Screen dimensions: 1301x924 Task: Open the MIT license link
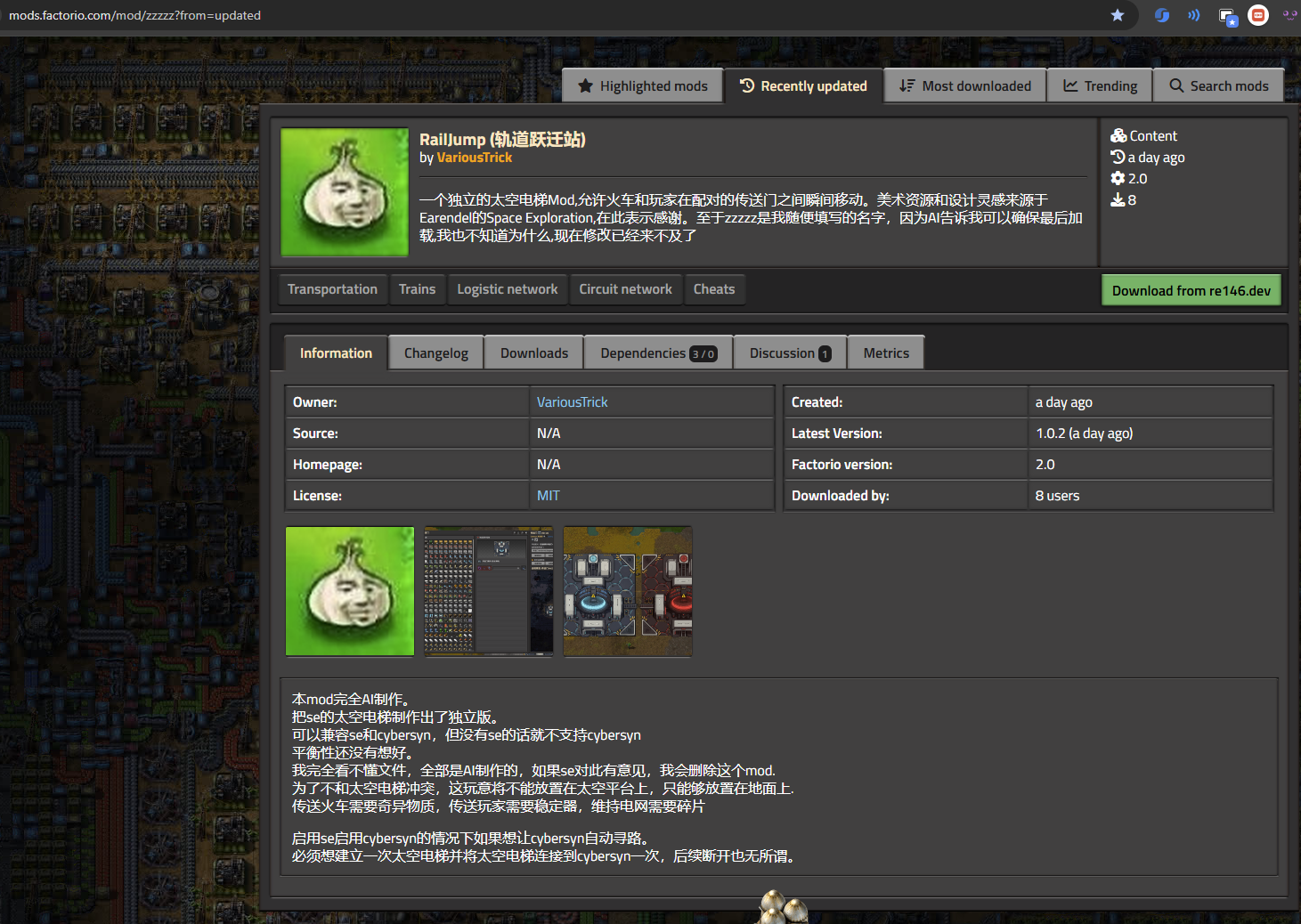(549, 496)
